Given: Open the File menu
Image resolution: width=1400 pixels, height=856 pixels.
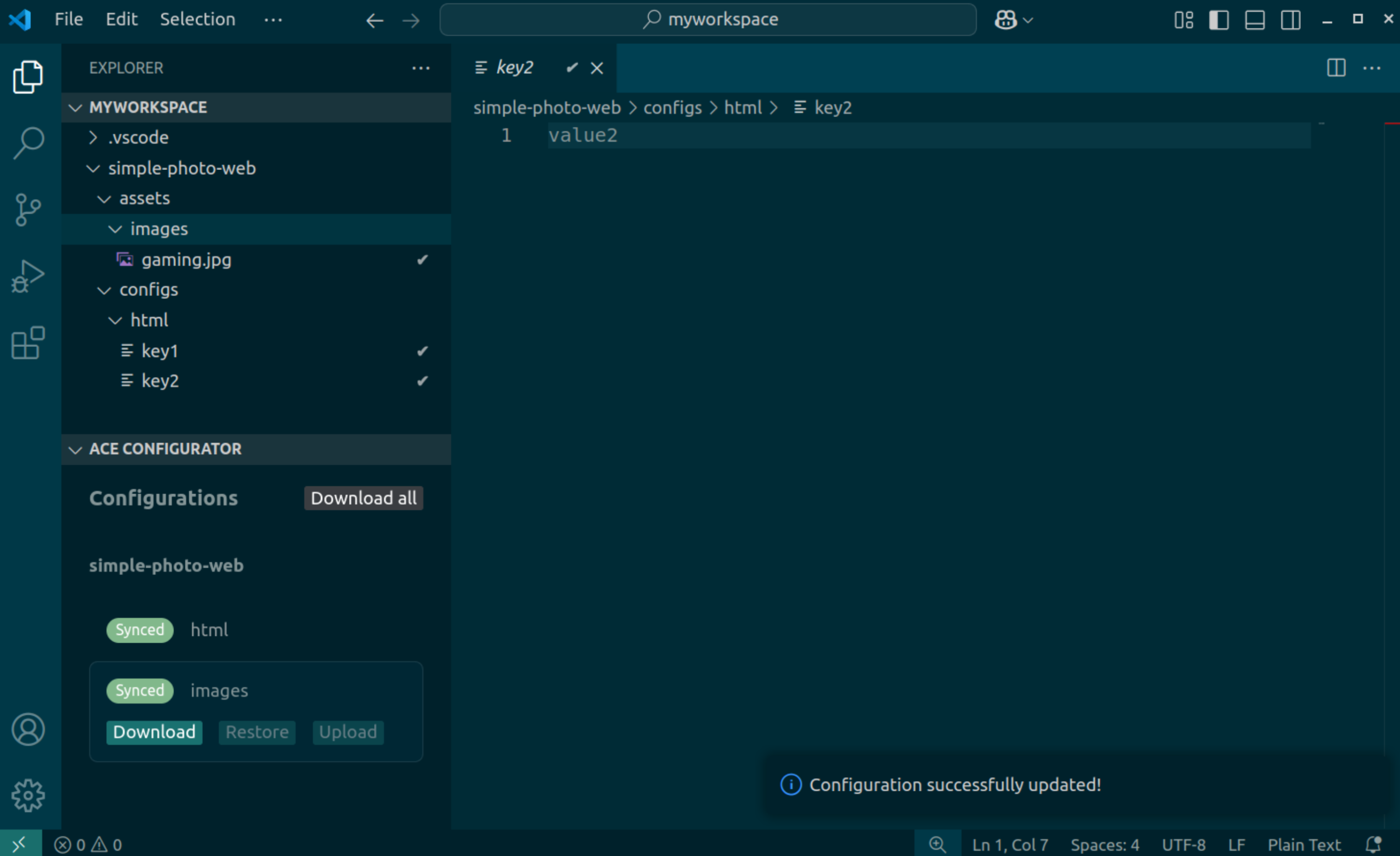Looking at the screenshot, I should click(x=69, y=19).
